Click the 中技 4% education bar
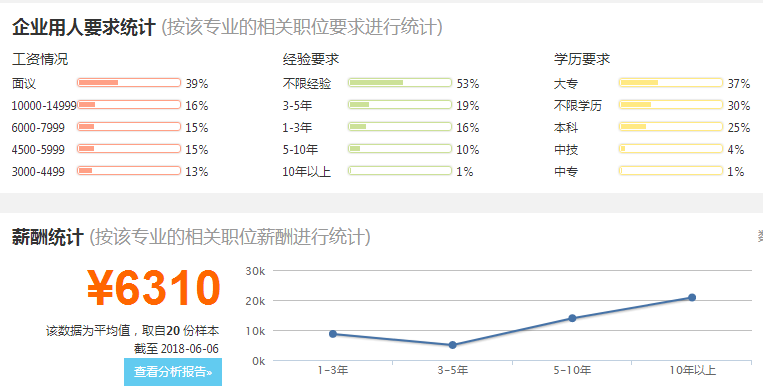 point(671,149)
